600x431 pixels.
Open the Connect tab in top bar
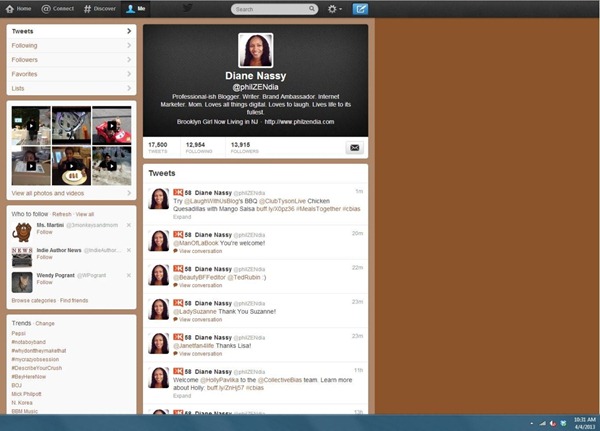(57, 8)
